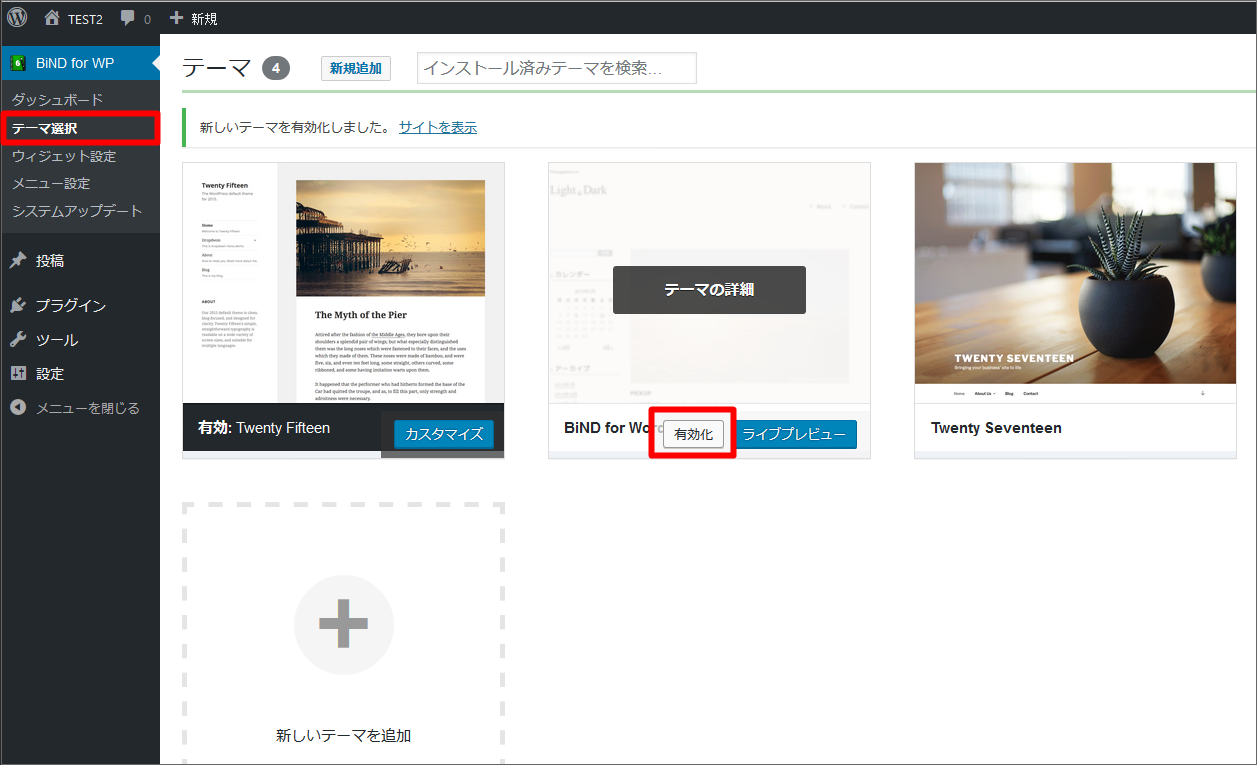Open TEST2 site home icon
Image resolution: width=1257 pixels, height=765 pixels.
52,18
